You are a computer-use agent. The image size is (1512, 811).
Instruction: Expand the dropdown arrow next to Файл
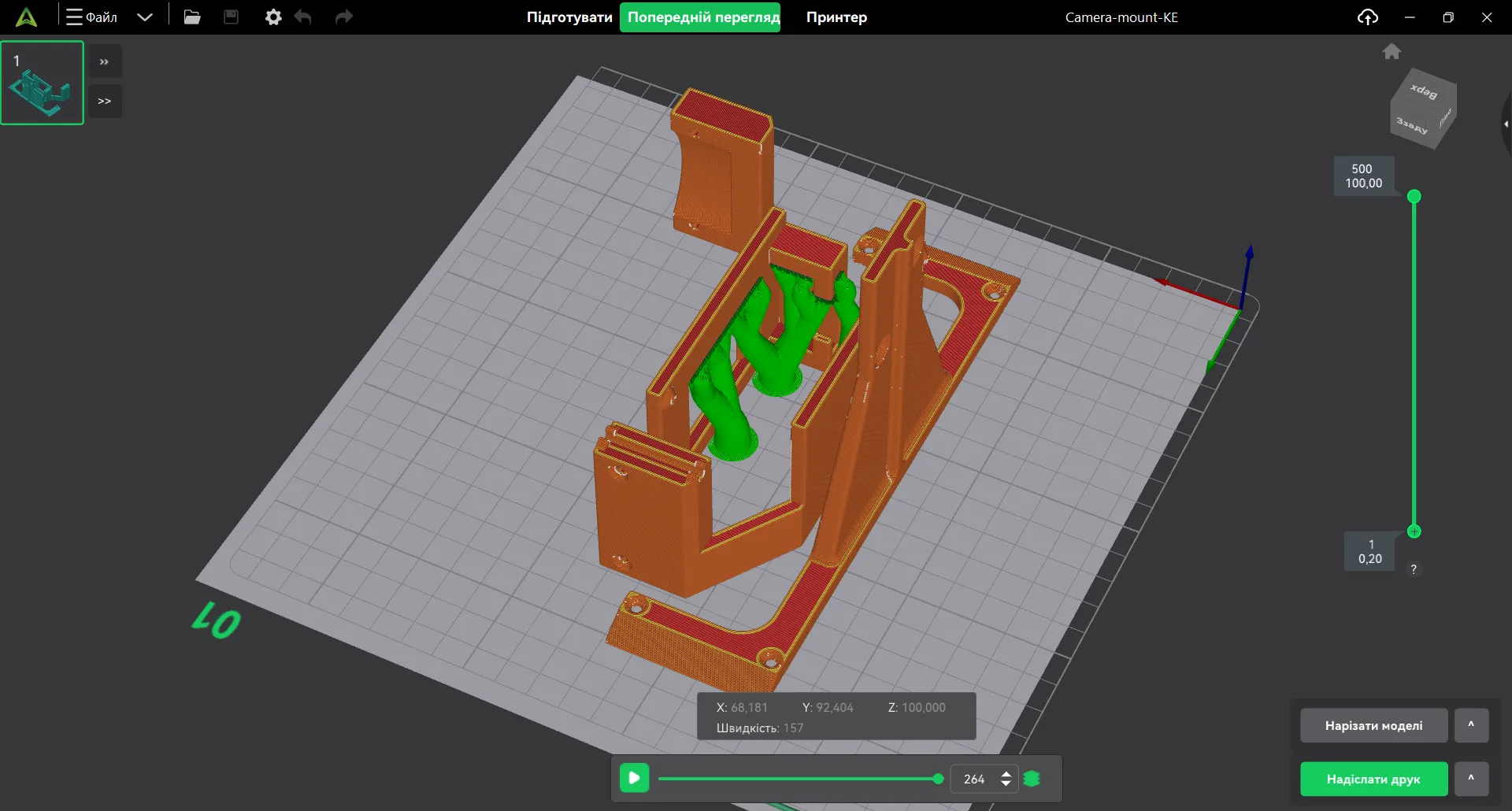[144, 17]
